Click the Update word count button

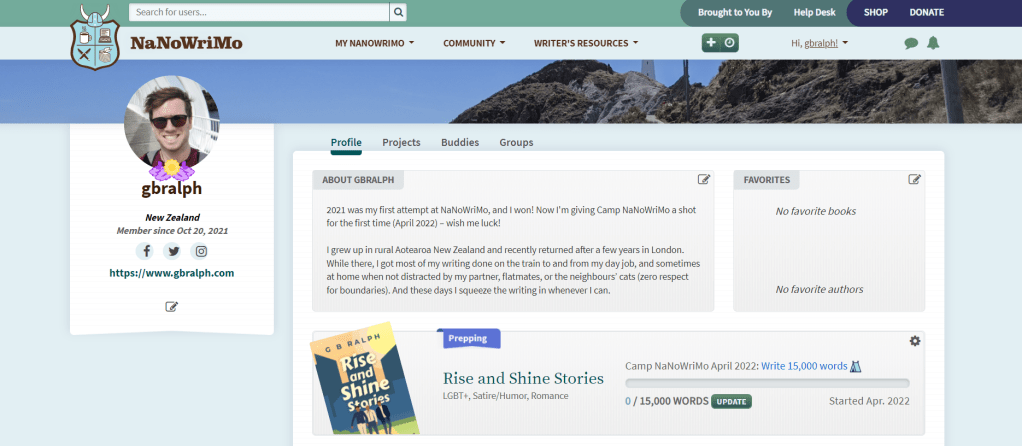click(731, 402)
